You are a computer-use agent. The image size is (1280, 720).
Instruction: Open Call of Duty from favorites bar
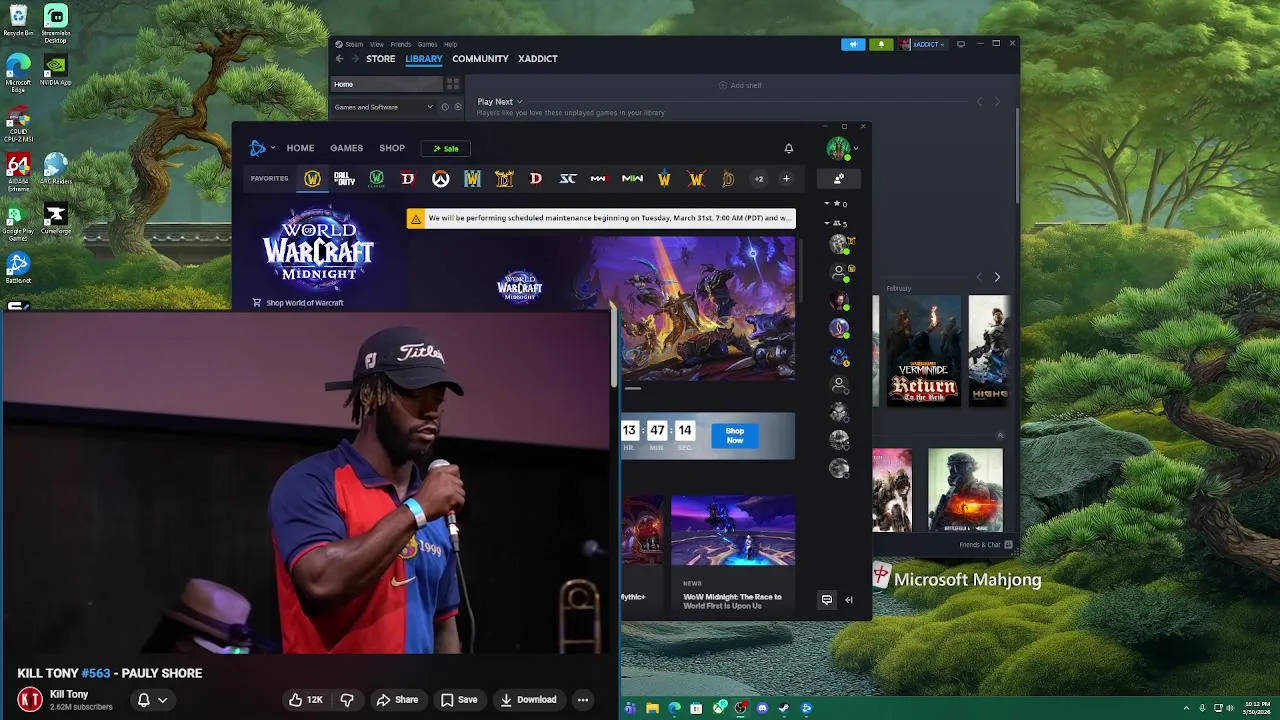[x=344, y=179]
